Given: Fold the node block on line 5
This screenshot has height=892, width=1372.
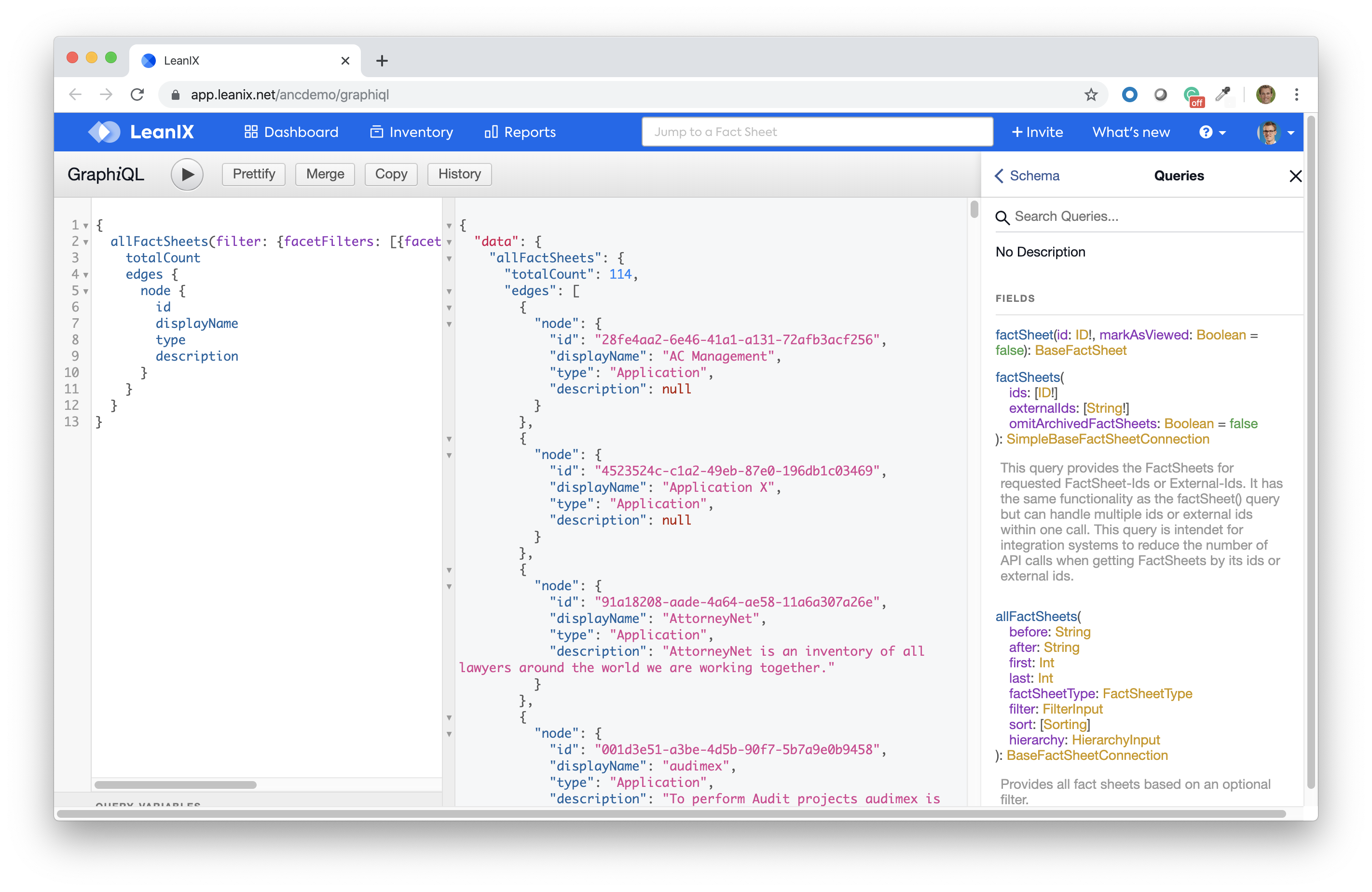Looking at the screenshot, I should pos(86,292).
